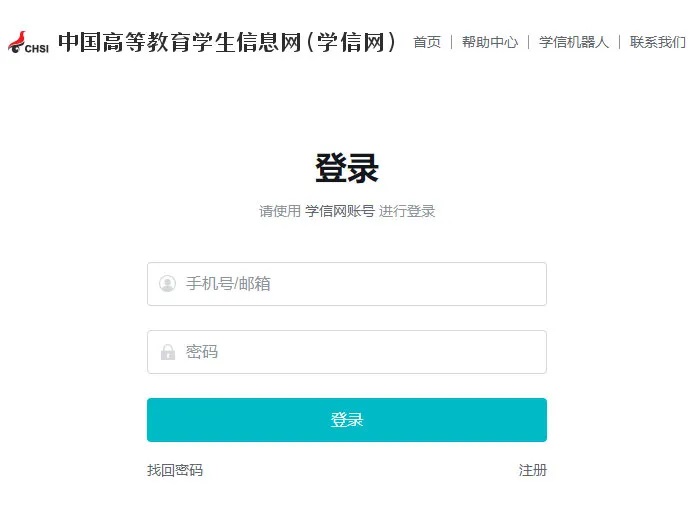Click the user avatar icon in account field
This screenshot has width=700, height=510.
(x=167, y=284)
